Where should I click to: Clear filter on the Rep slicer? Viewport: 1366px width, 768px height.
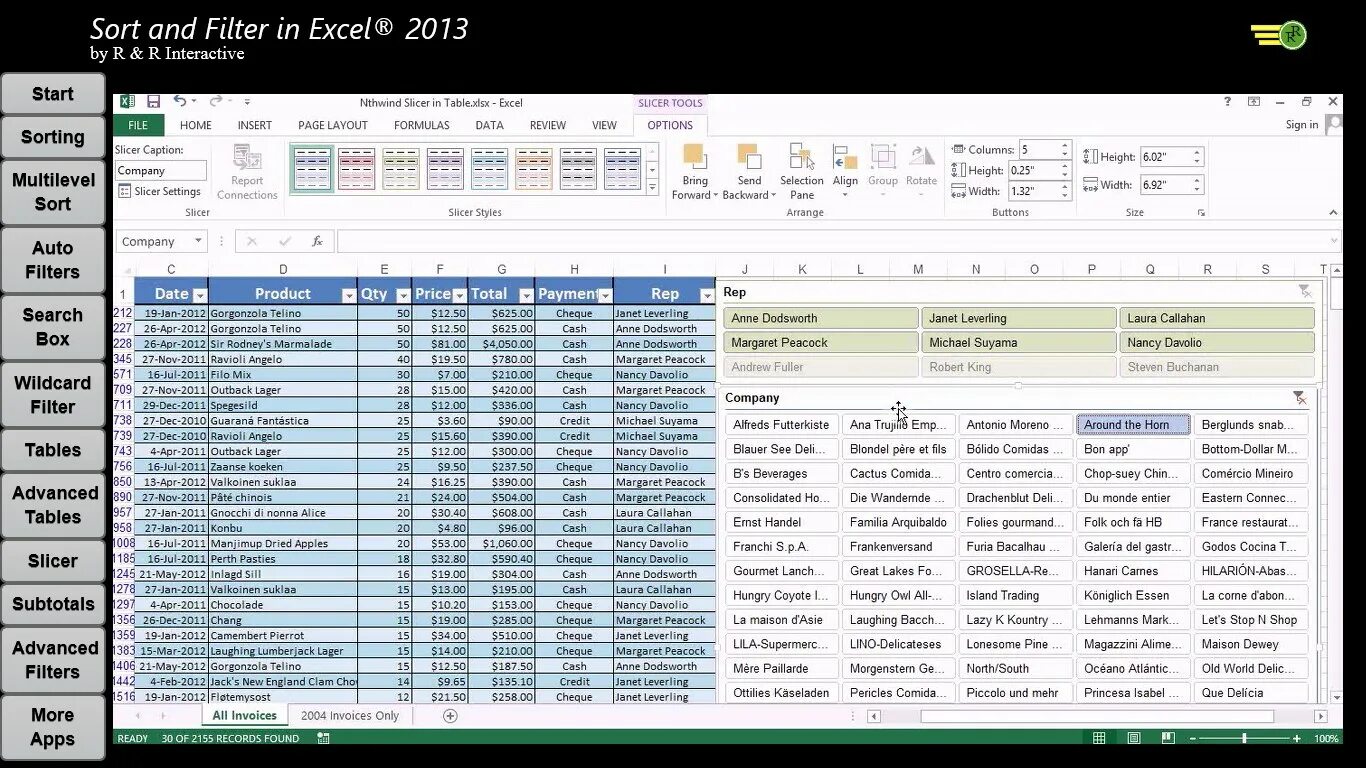1304,291
